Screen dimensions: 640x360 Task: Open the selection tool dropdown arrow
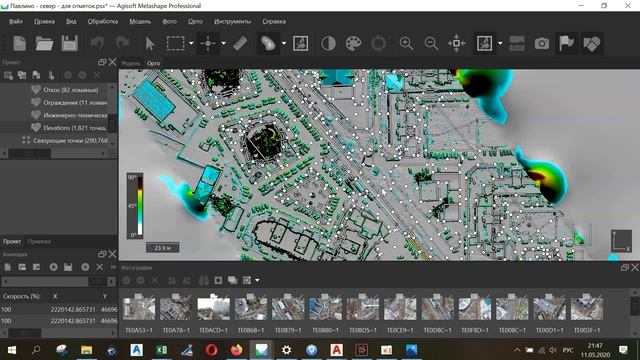[x=191, y=43]
